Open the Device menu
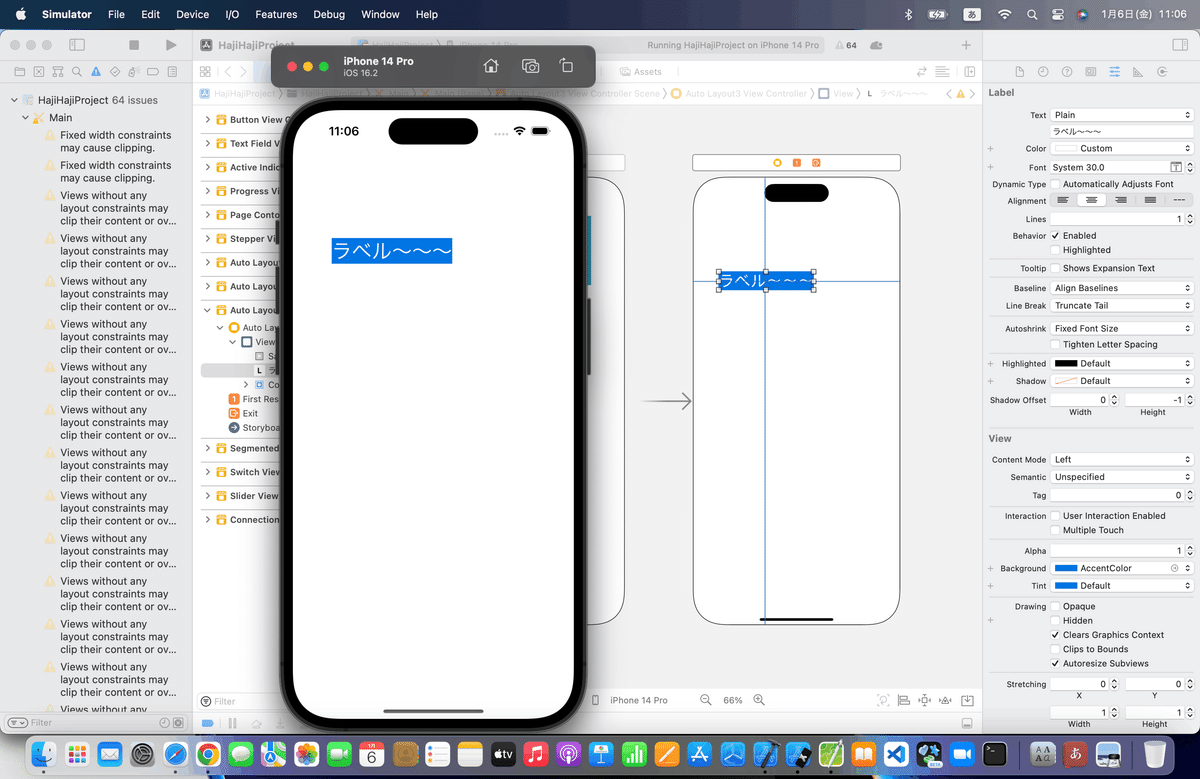The height and width of the screenshot is (779, 1200). coord(192,14)
